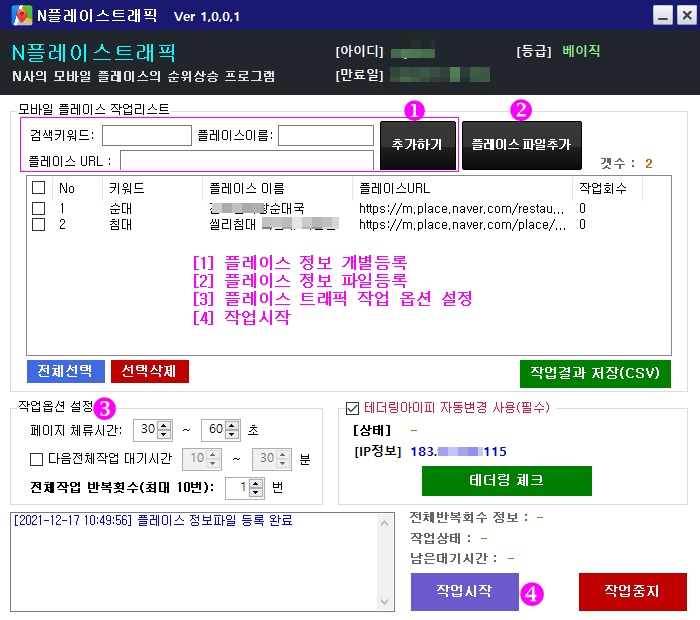700x620 pixels.
Task: Close the N플레이스트래픽 window
Action: click(687, 16)
